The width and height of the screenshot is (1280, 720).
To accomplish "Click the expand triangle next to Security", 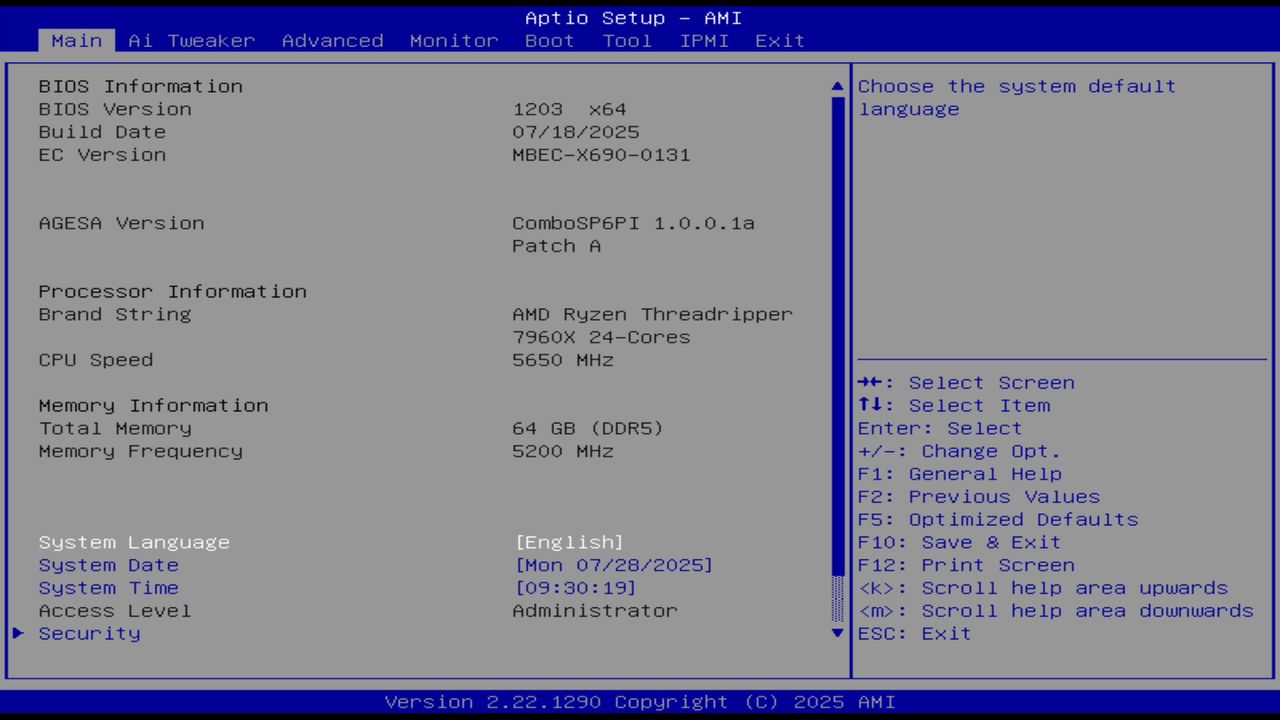I will tap(17, 633).
